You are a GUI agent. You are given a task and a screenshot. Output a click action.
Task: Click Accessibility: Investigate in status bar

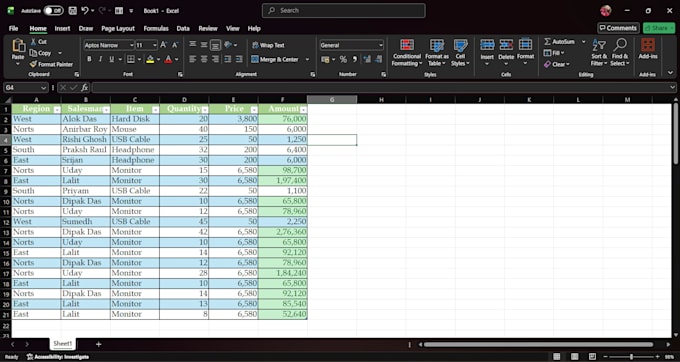click(58, 357)
